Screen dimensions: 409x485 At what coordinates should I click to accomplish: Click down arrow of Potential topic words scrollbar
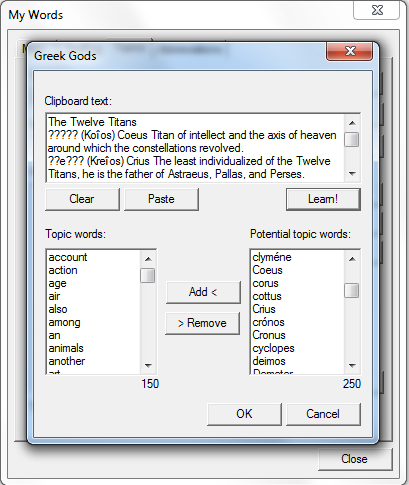352,366
